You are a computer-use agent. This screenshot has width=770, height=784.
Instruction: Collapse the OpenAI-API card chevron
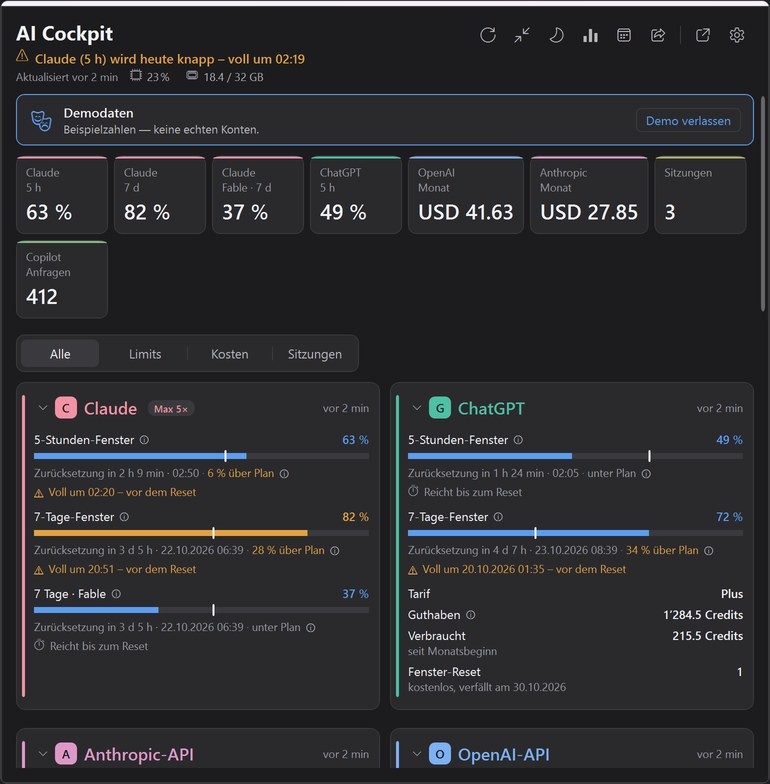click(x=417, y=754)
